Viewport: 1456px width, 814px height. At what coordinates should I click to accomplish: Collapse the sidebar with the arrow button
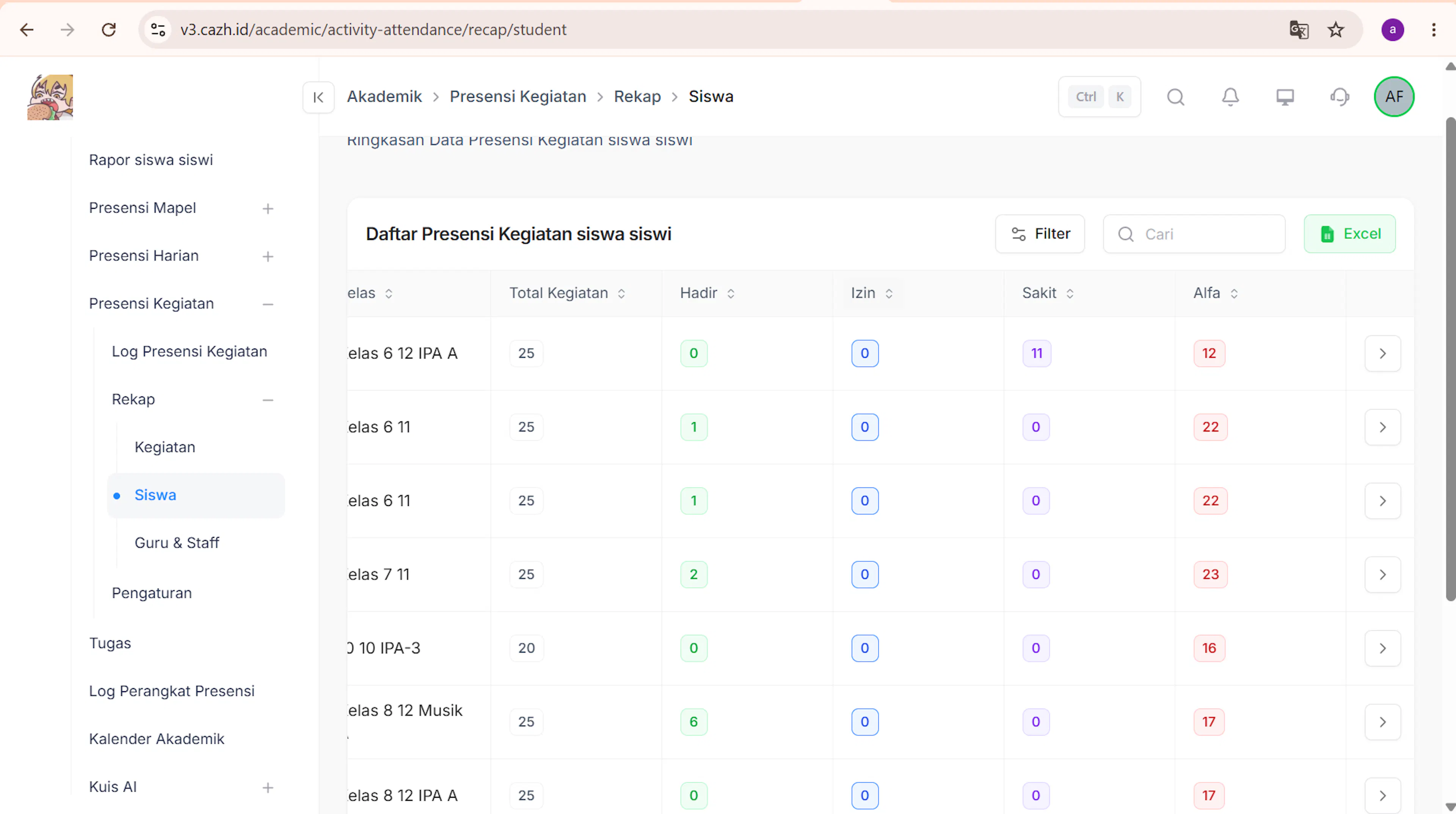tap(318, 97)
